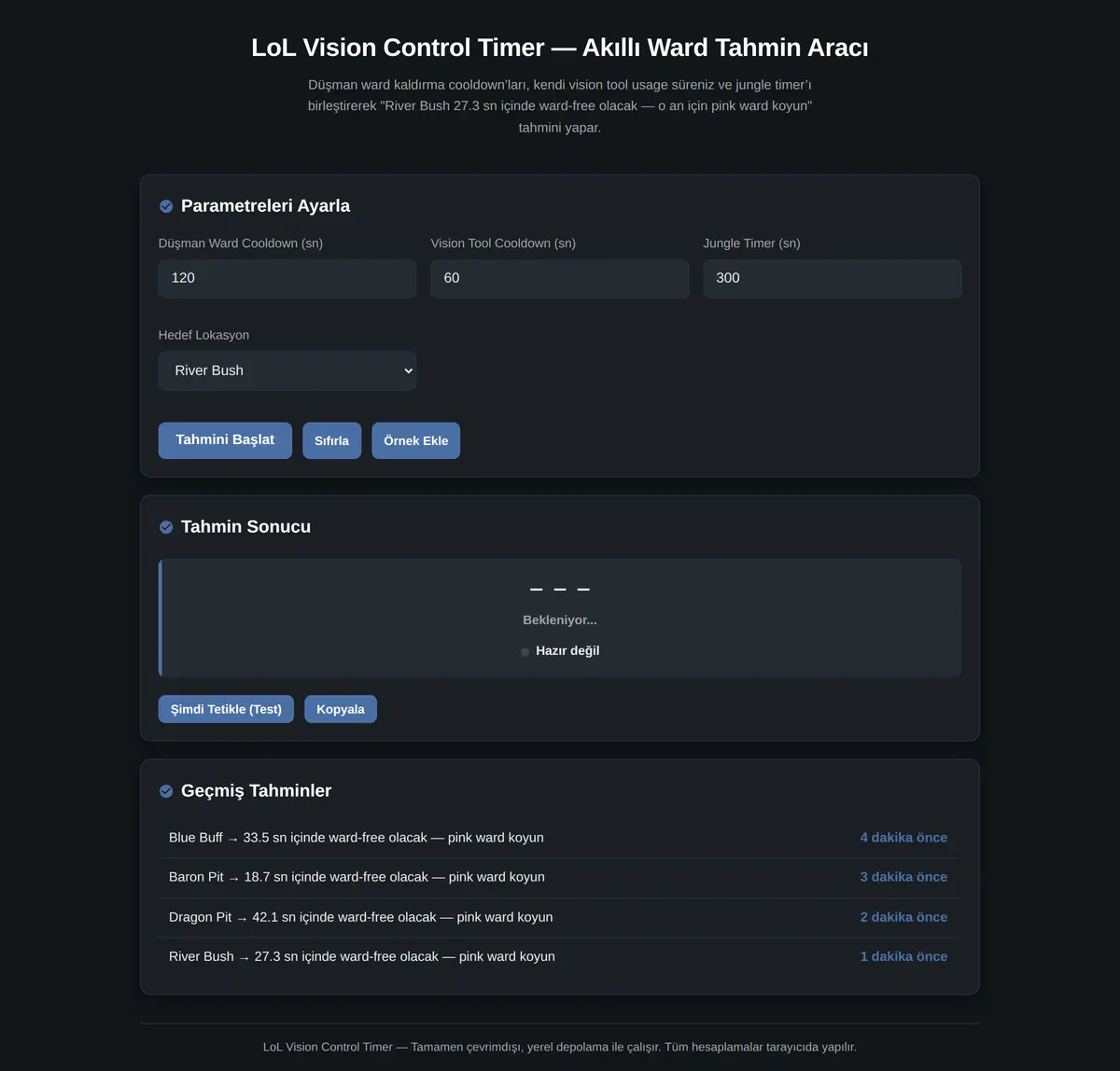Image resolution: width=1120 pixels, height=1071 pixels.
Task: Add a sample with Örnek Ekle
Action: pyautogui.click(x=416, y=440)
